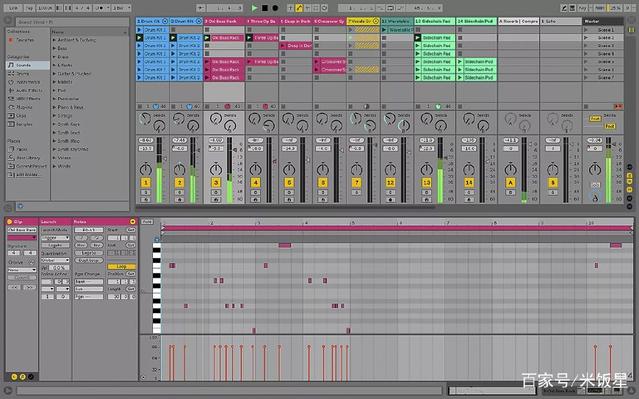Open clip color dropdown

pyautogui.click(x=22, y=238)
